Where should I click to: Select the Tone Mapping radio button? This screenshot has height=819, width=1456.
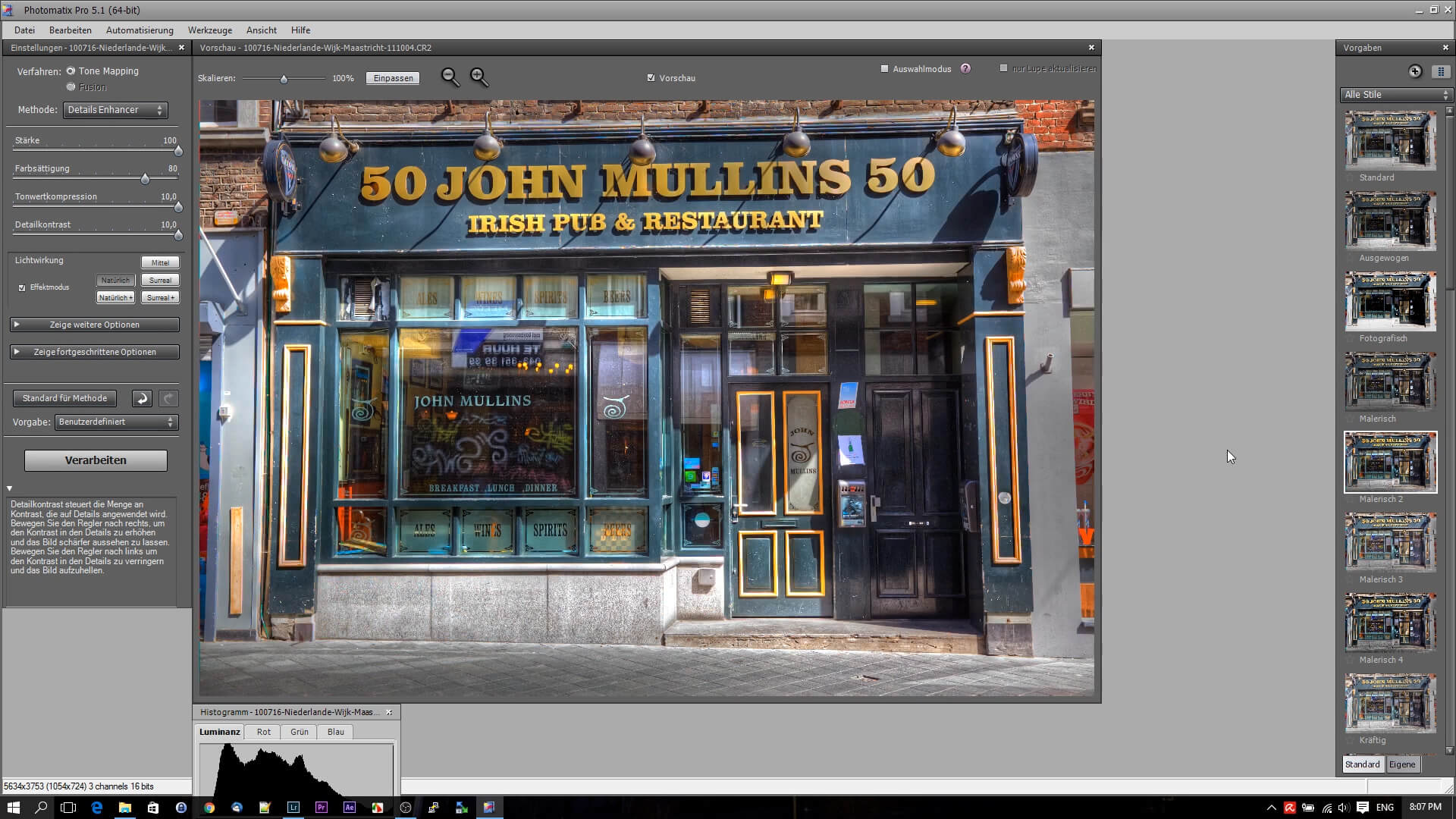pos(71,71)
